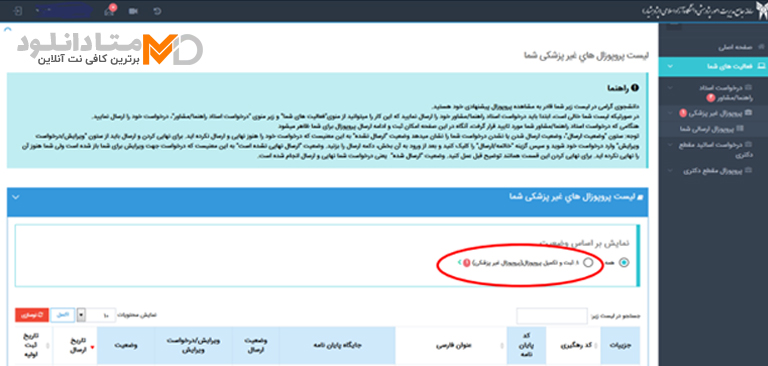This screenshot has width=768, height=366.
Task: Collapse the blue proposals list panel chevron
Action: [x=15, y=197]
